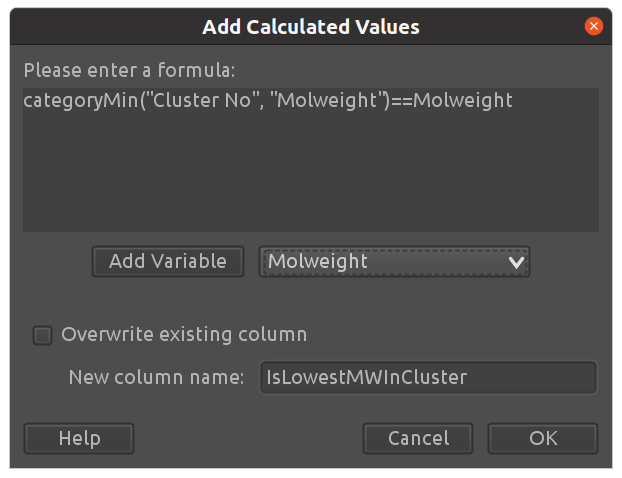This screenshot has width=622, height=478.
Task: Close the Add Calculated Values dialog
Action: click(594, 27)
